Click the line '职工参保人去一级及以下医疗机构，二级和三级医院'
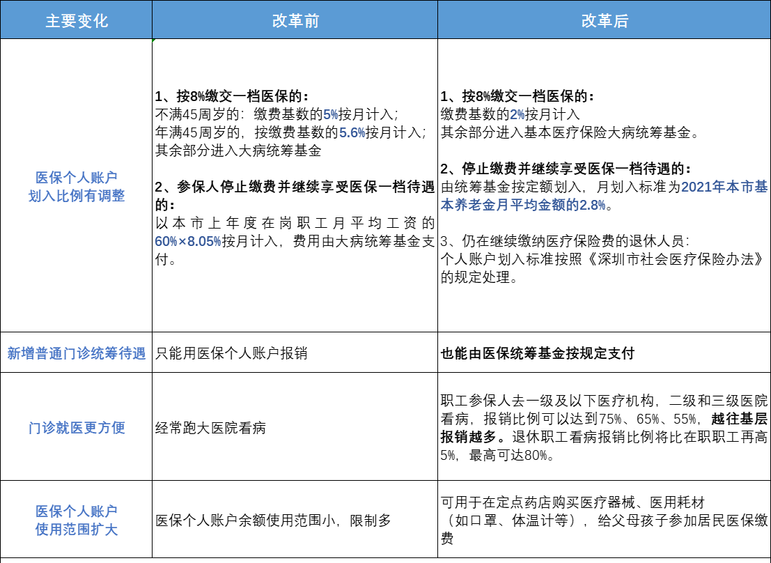 [604, 401]
